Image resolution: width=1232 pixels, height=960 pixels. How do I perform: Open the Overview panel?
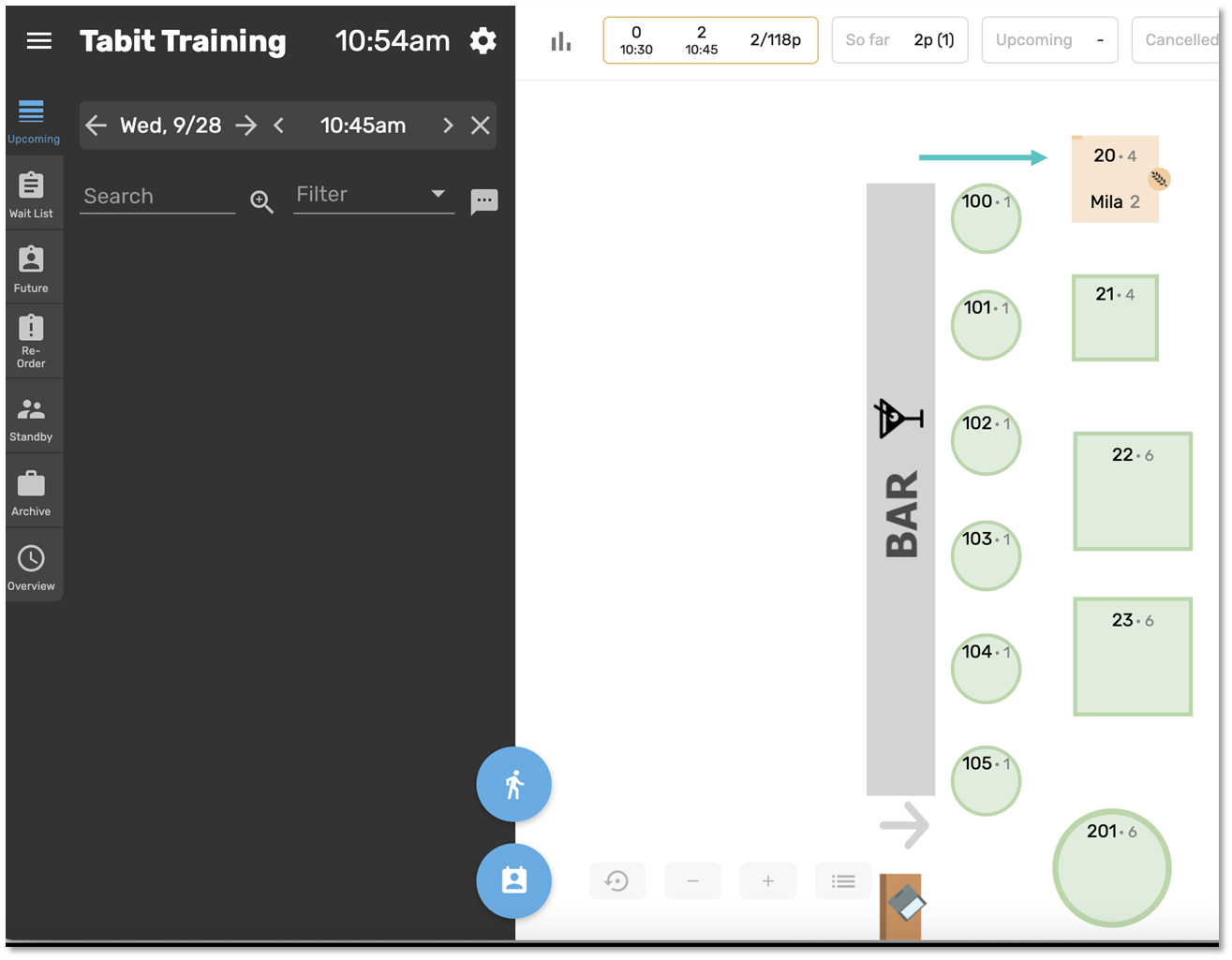click(x=33, y=564)
